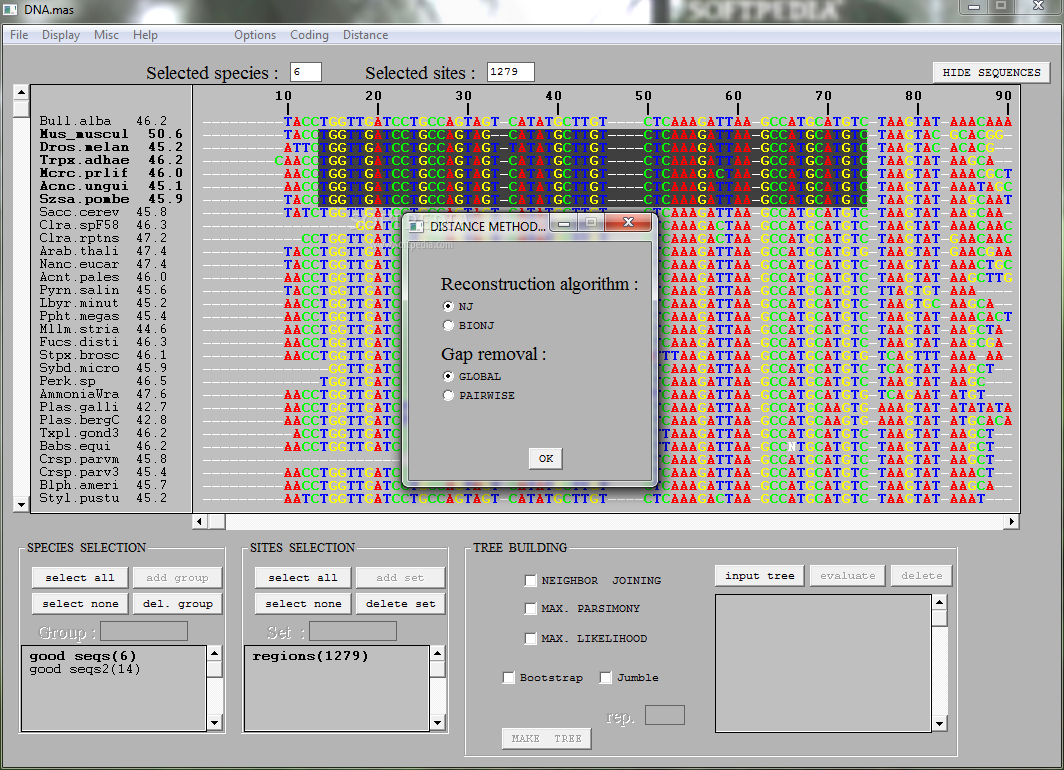Click sites 'select none' button
Screen dimensions: 1064x770
click(303, 604)
